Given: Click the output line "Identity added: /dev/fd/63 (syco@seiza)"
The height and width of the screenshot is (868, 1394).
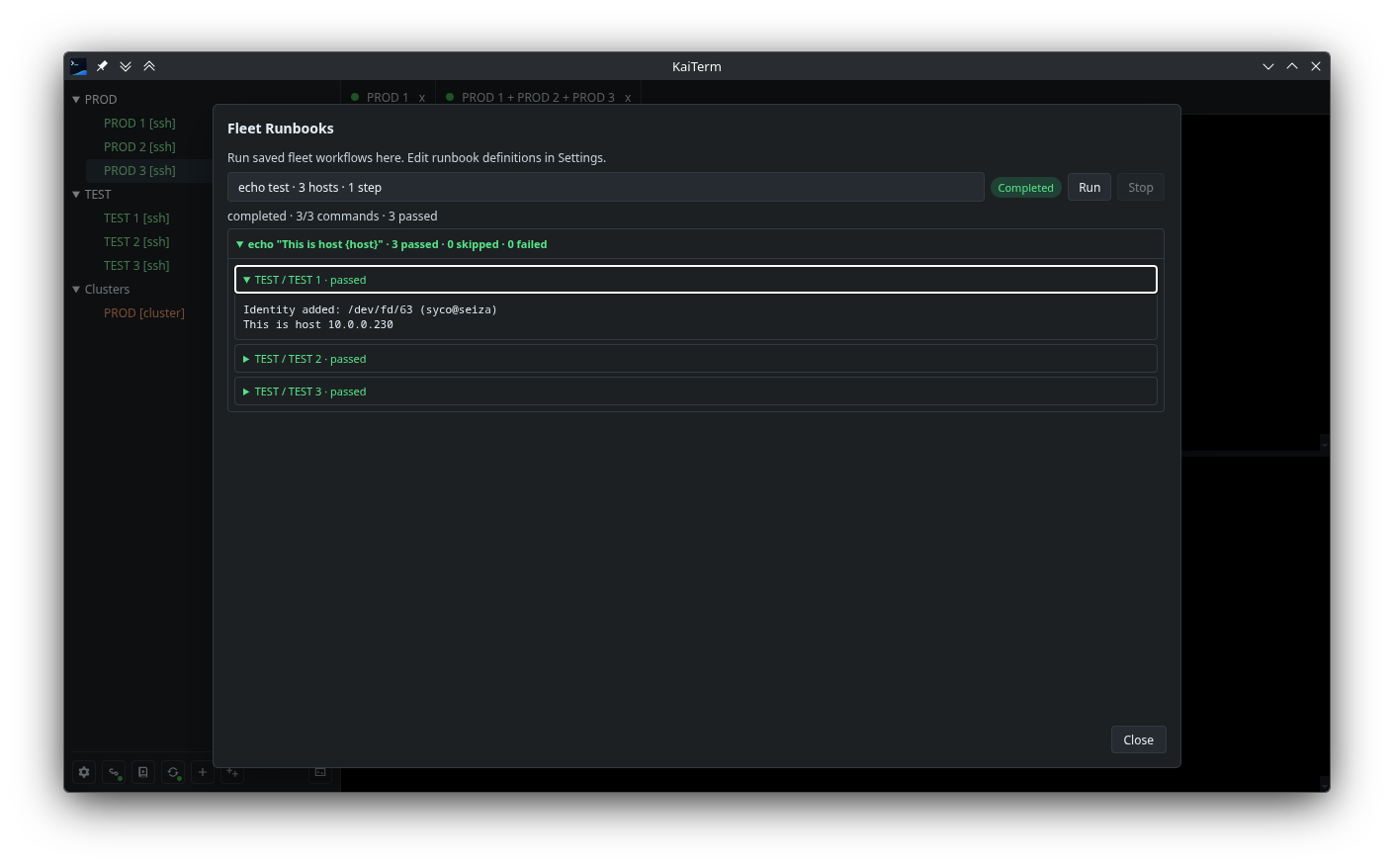Looking at the screenshot, I should coord(370,309).
